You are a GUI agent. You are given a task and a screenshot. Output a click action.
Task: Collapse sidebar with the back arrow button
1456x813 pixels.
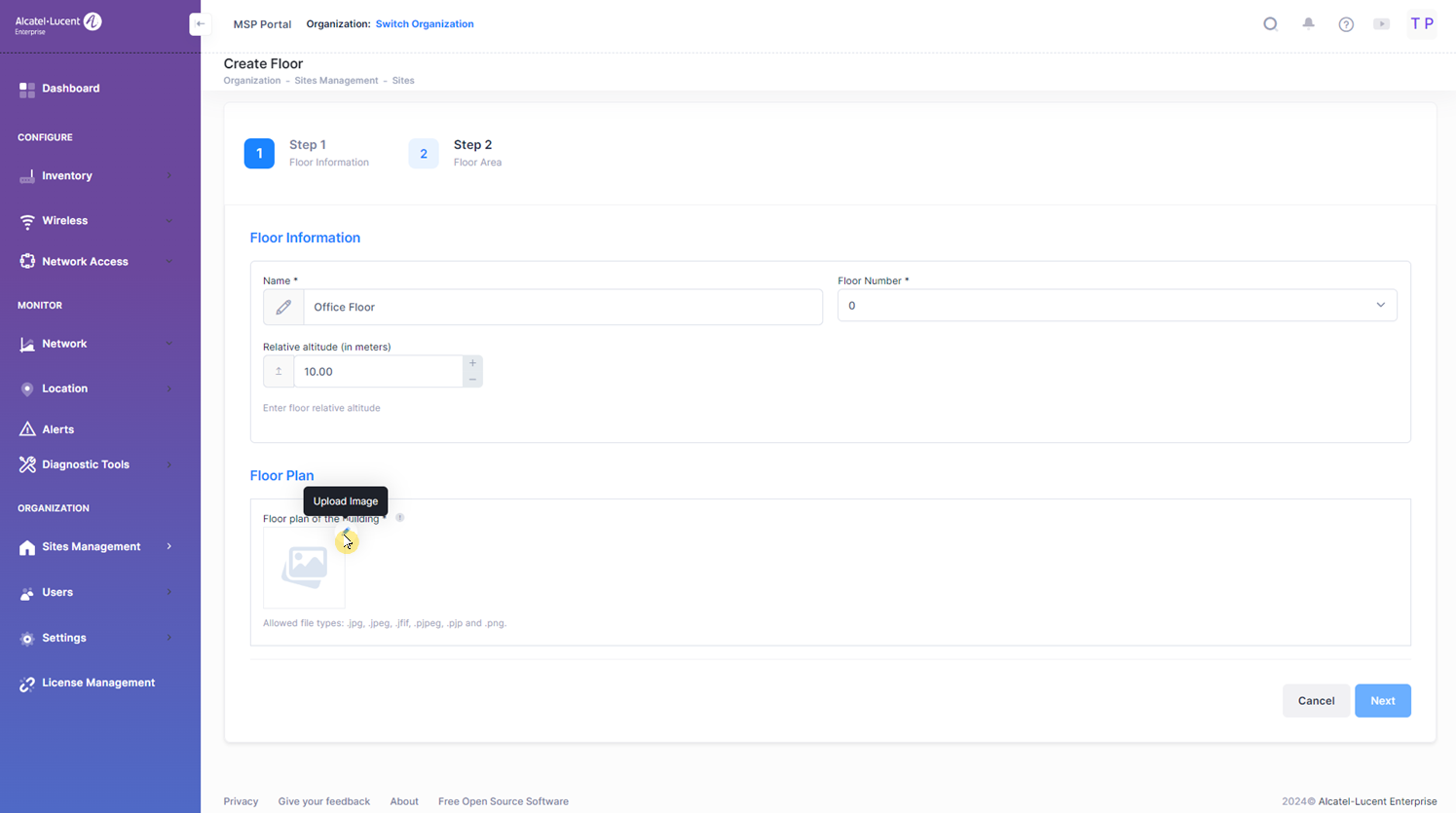(x=200, y=24)
